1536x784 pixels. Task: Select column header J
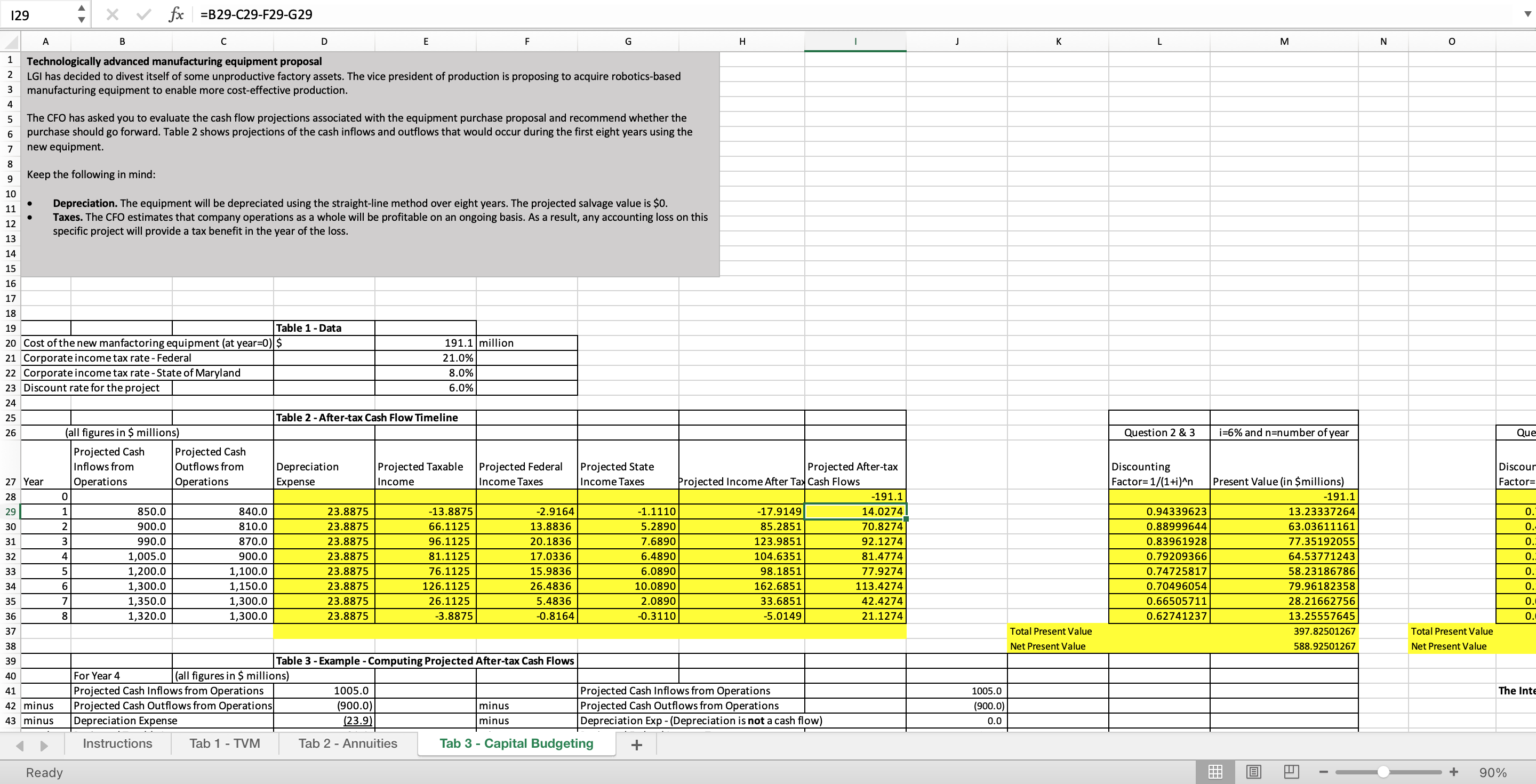click(x=957, y=41)
